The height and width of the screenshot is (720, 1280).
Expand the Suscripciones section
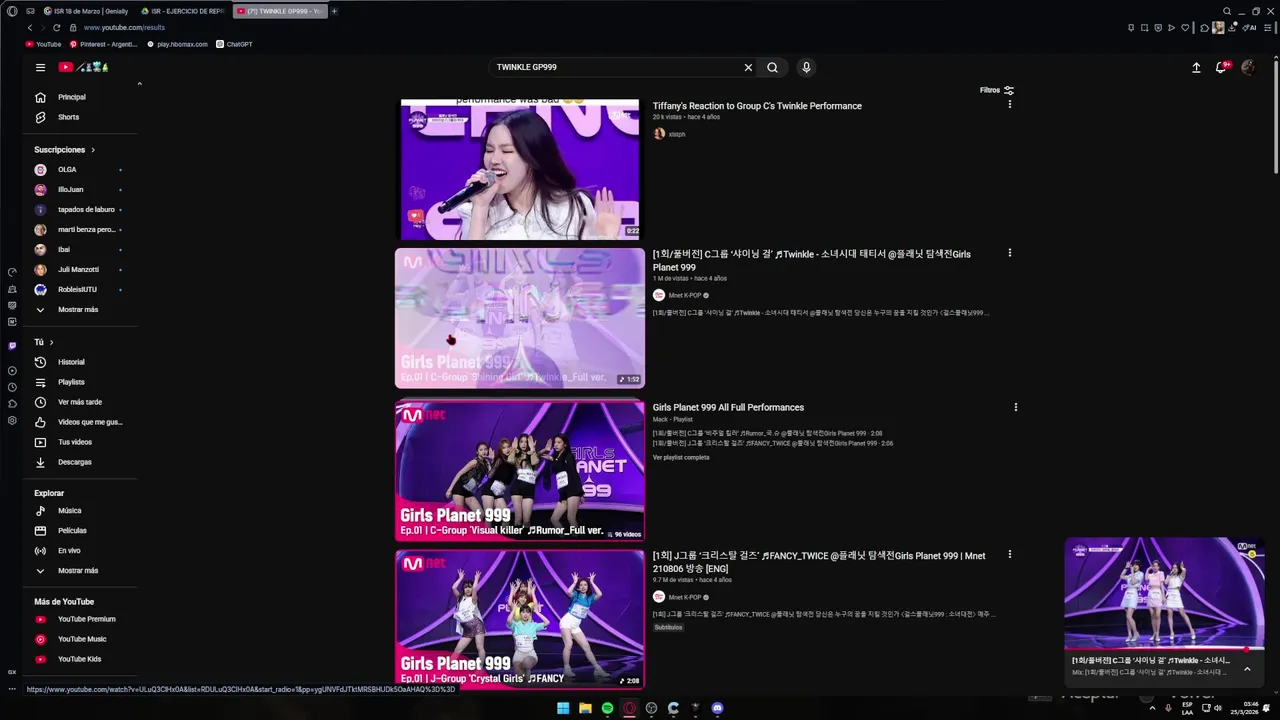pyautogui.click(x=65, y=150)
